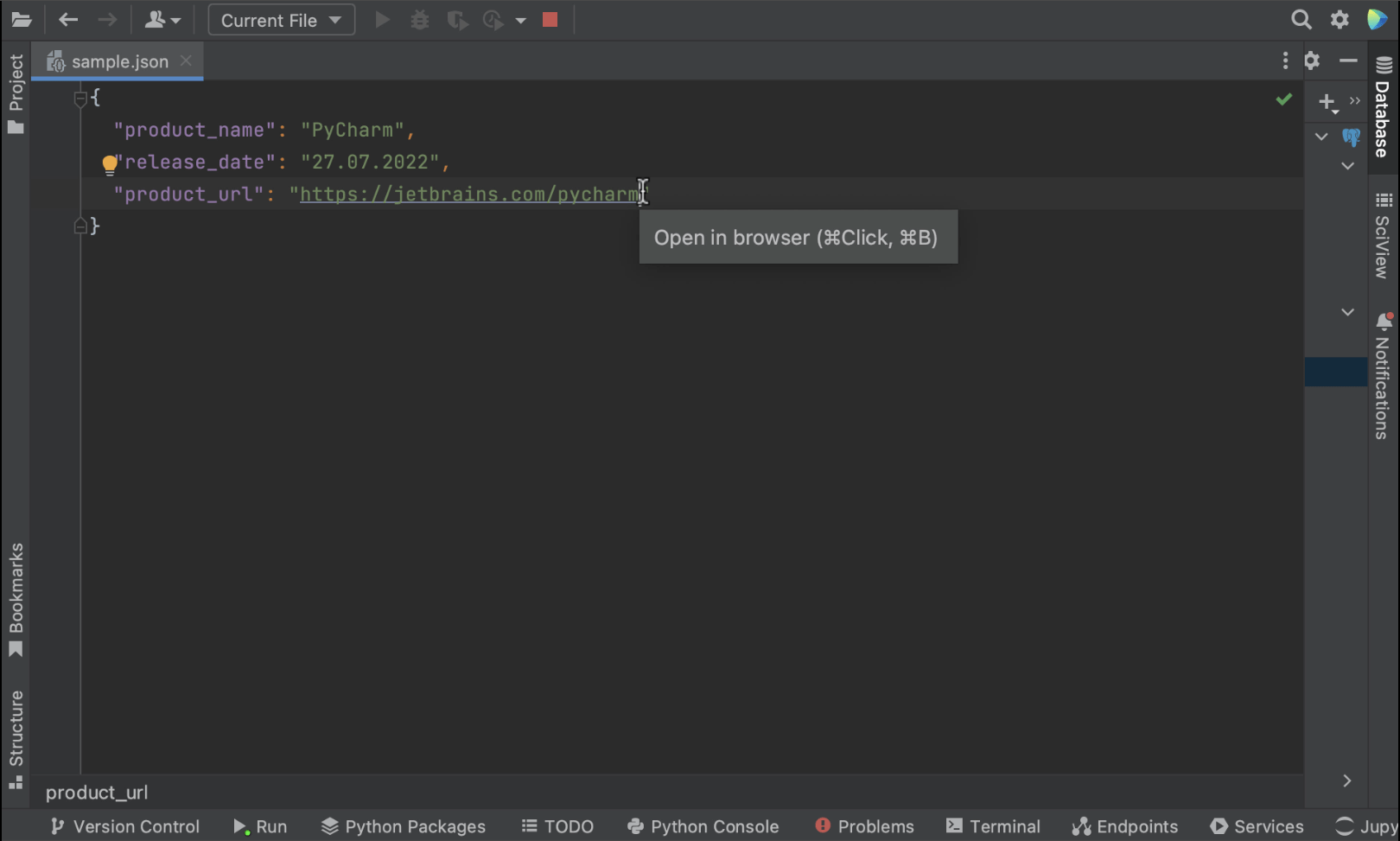Image resolution: width=1400 pixels, height=841 pixels.
Task: Open the user account dropdown
Action: click(x=162, y=20)
